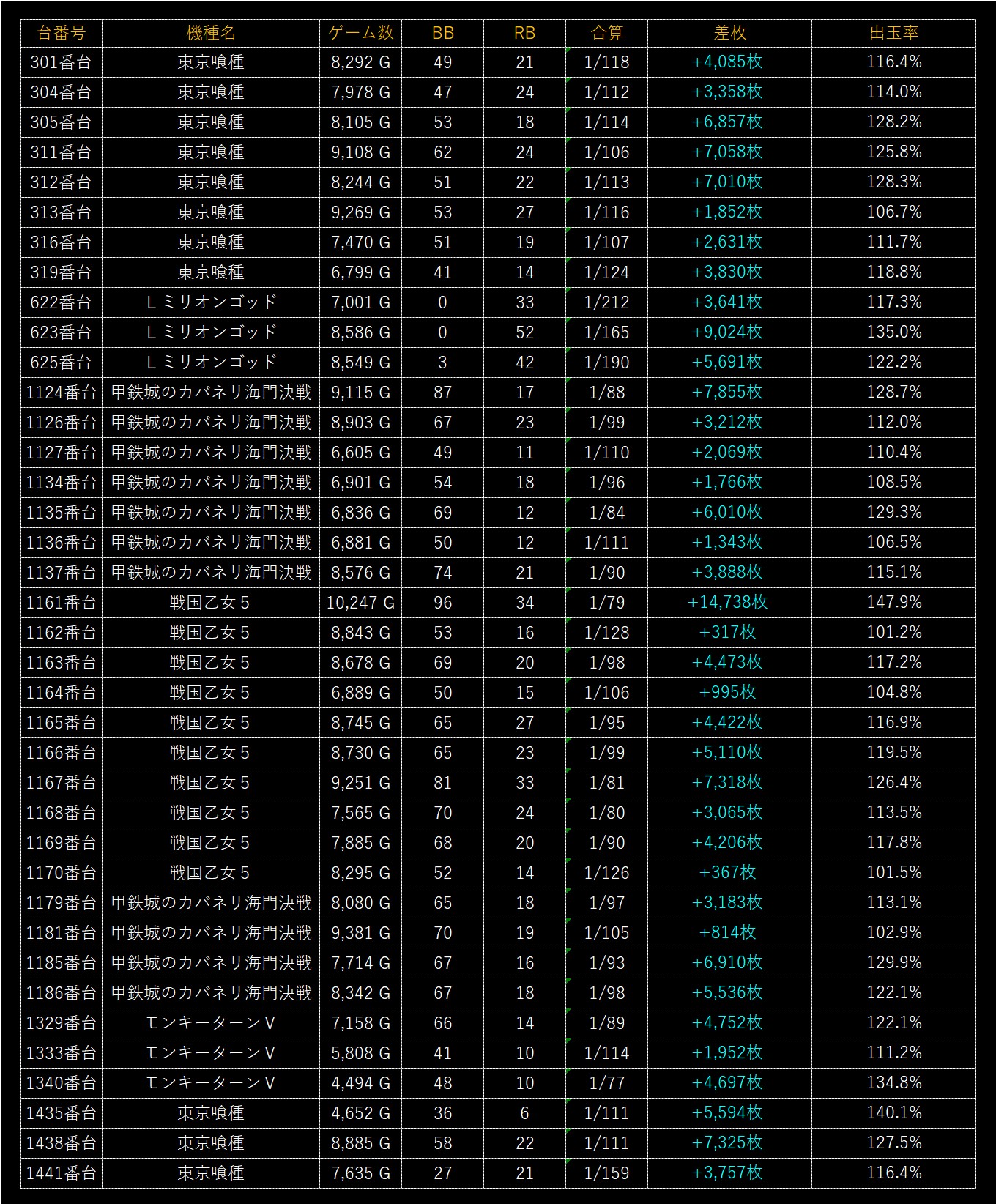Screen dimensions: 996x1204
Task: Click the 出玉率 column header
Action: pos(893,33)
